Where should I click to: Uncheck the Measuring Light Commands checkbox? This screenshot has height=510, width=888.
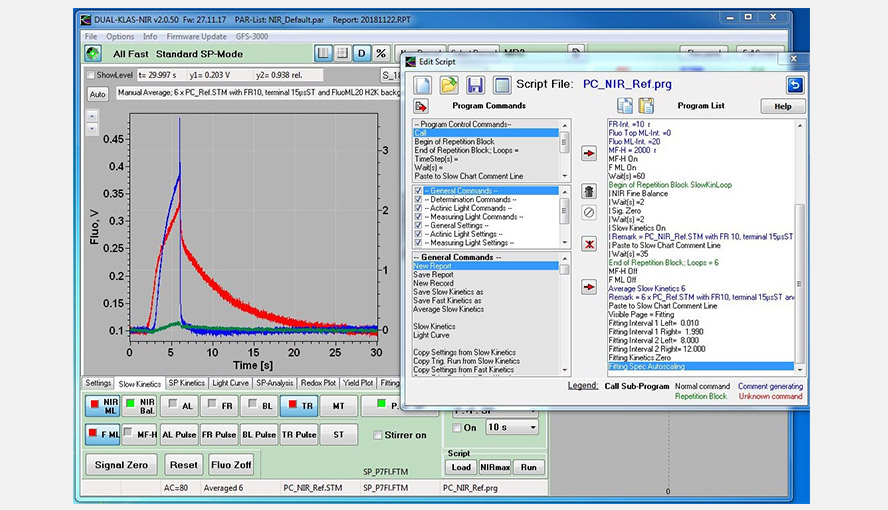[419, 216]
